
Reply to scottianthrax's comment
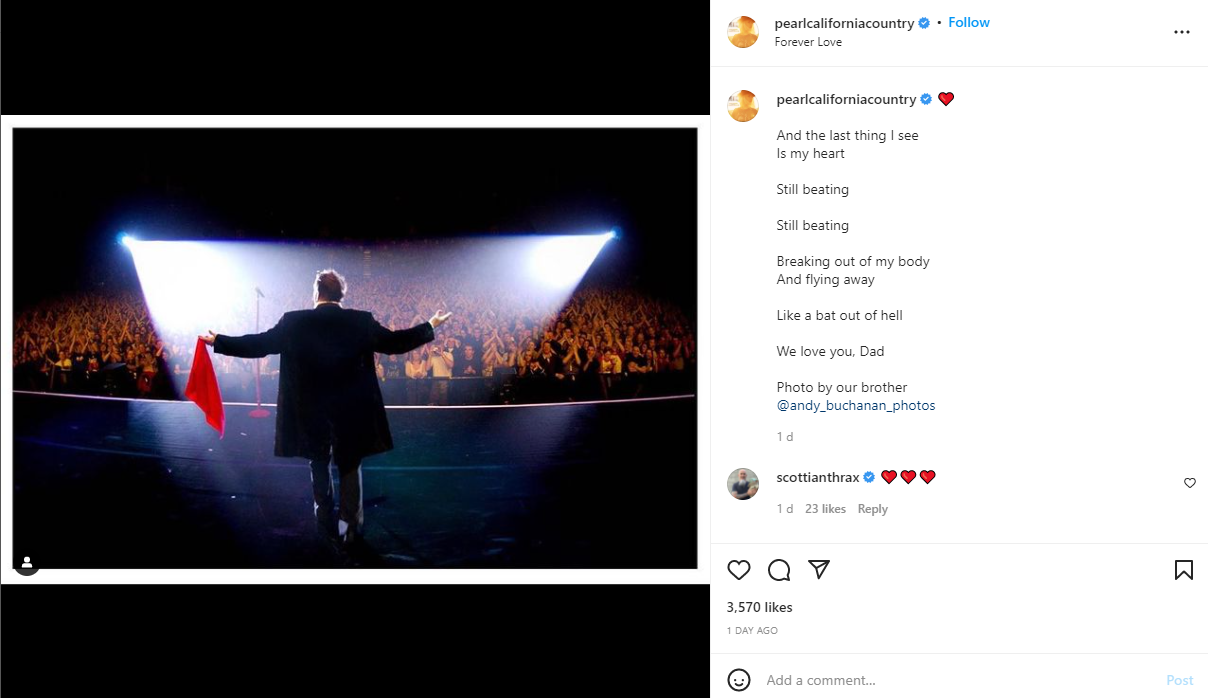(872, 509)
